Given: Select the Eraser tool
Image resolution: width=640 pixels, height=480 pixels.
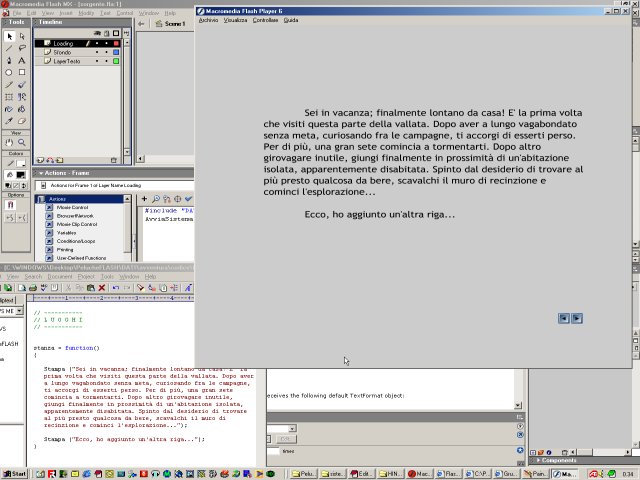Looking at the screenshot, I should point(22,121).
